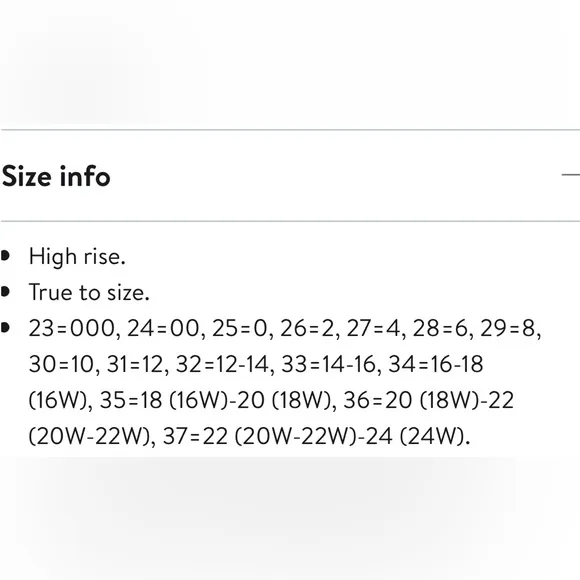The image size is (580, 580).
Task: Click the 23=000 size conversion
Action: click(x=72, y=328)
